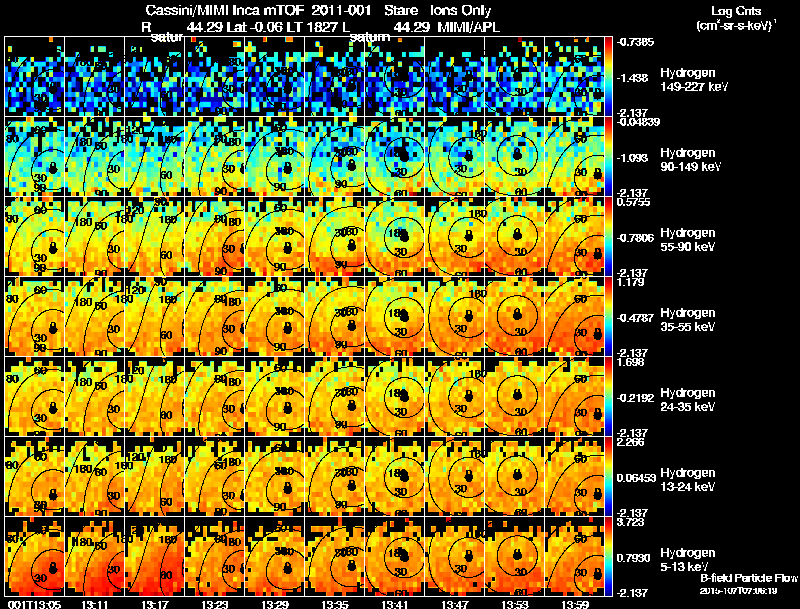This screenshot has height=609, width=800.
Task: Select the 35-55 keV panel at 13:17
Action: (155, 317)
